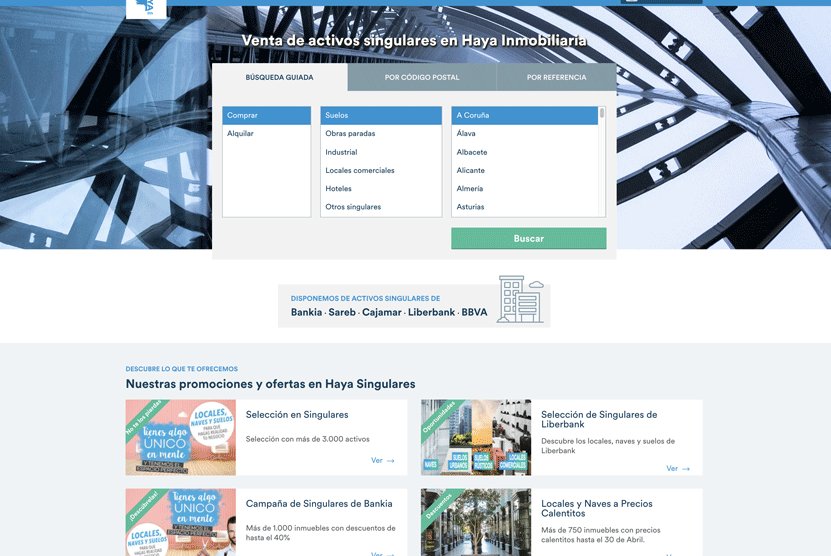Choose Hoteles asset type
The width and height of the screenshot is (831, 556).
pos(381,189)
